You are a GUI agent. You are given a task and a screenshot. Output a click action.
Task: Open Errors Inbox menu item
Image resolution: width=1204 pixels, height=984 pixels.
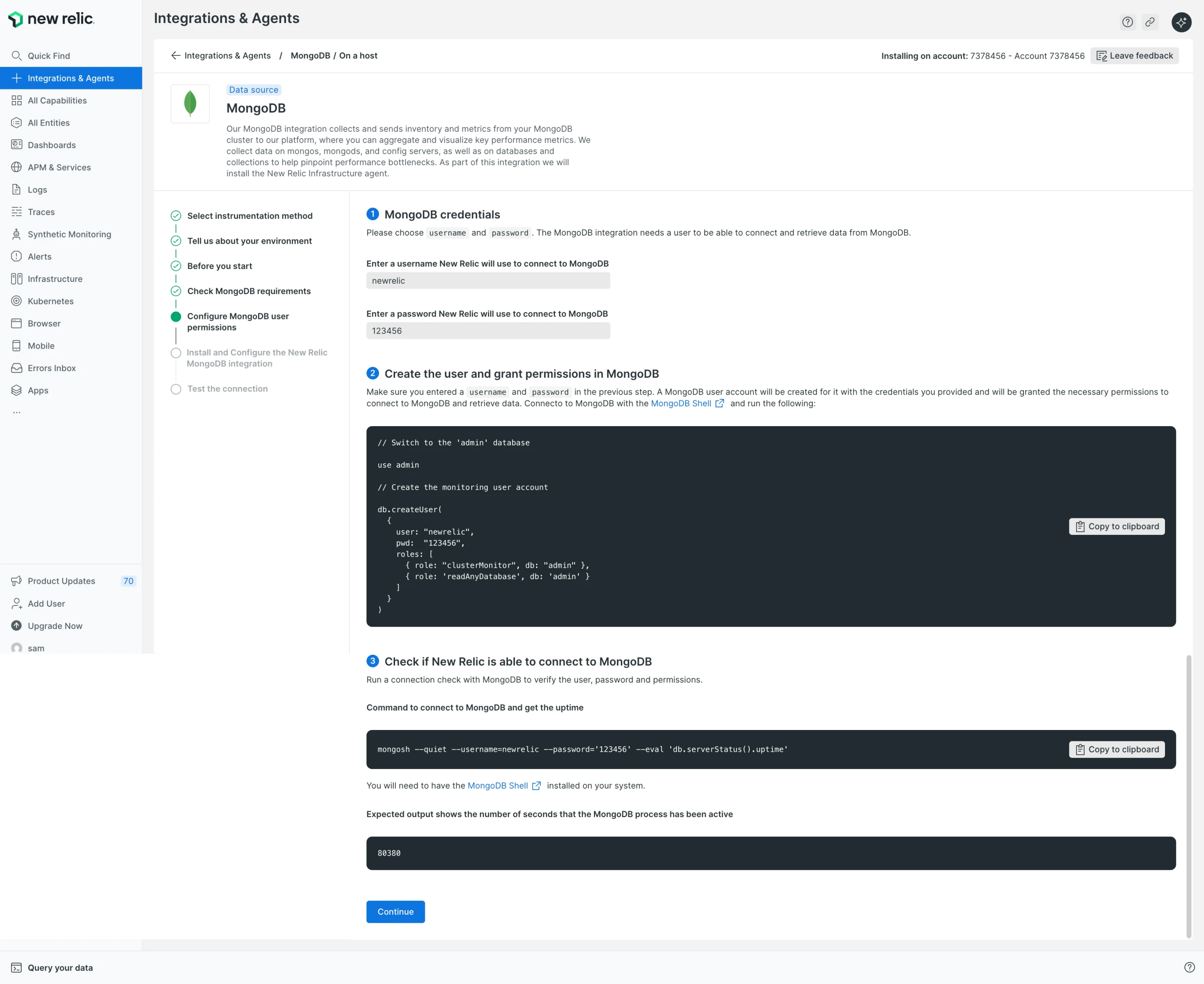point(71,368)
